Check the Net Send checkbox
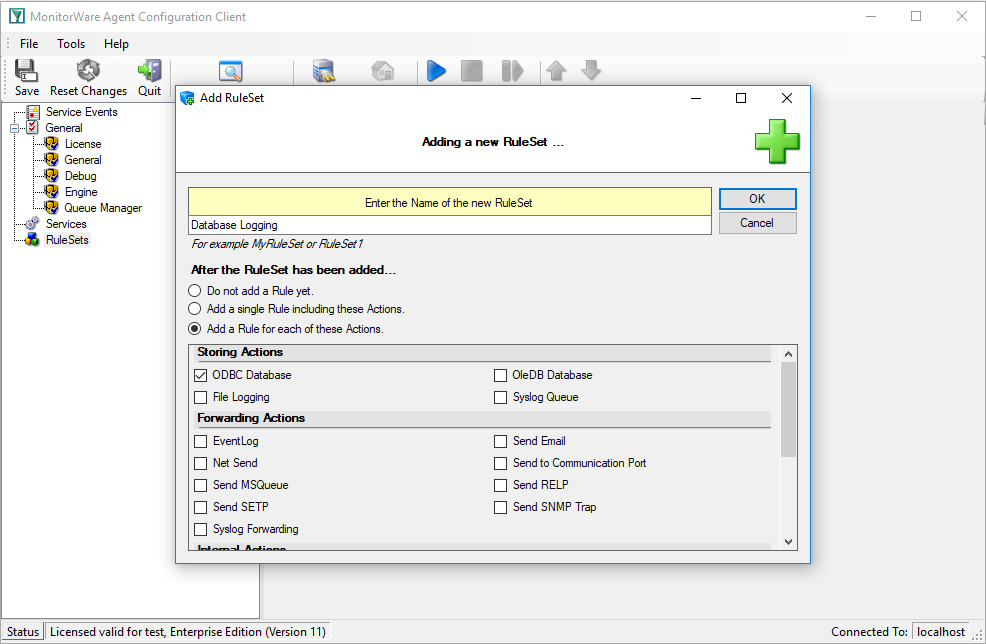Image resolution: width=986 pixels, height=644 pixels. [x=201, y=463]
